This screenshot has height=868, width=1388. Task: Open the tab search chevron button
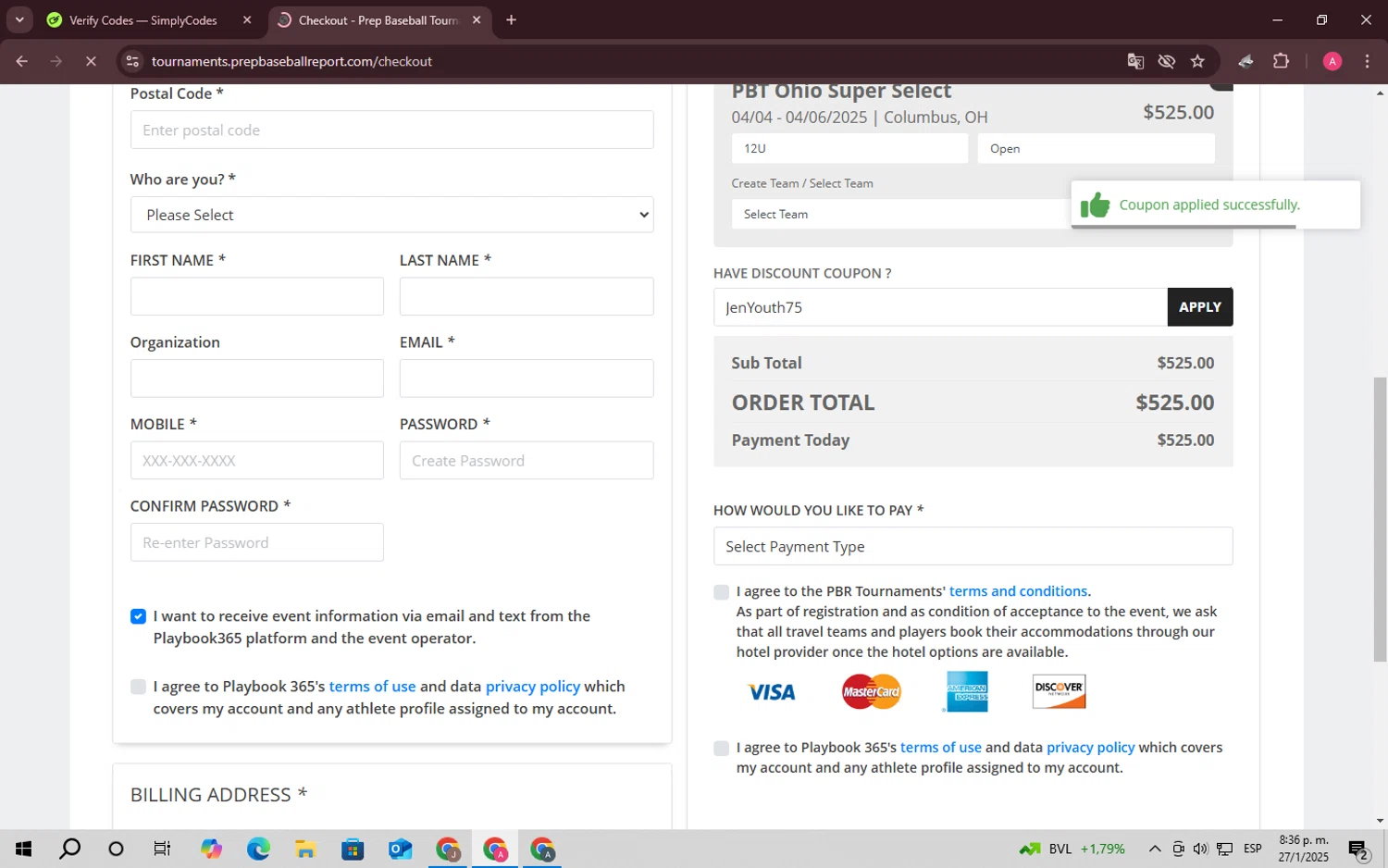tap(19, 19)
